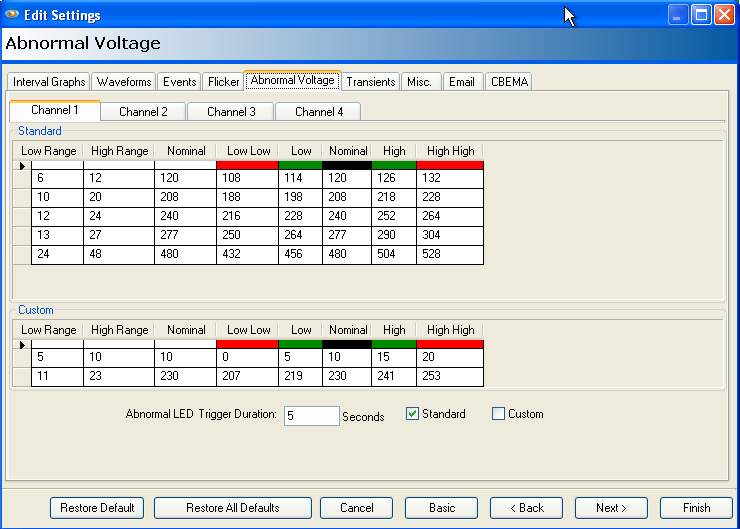Go to previous page with Back

pos(527,508)
